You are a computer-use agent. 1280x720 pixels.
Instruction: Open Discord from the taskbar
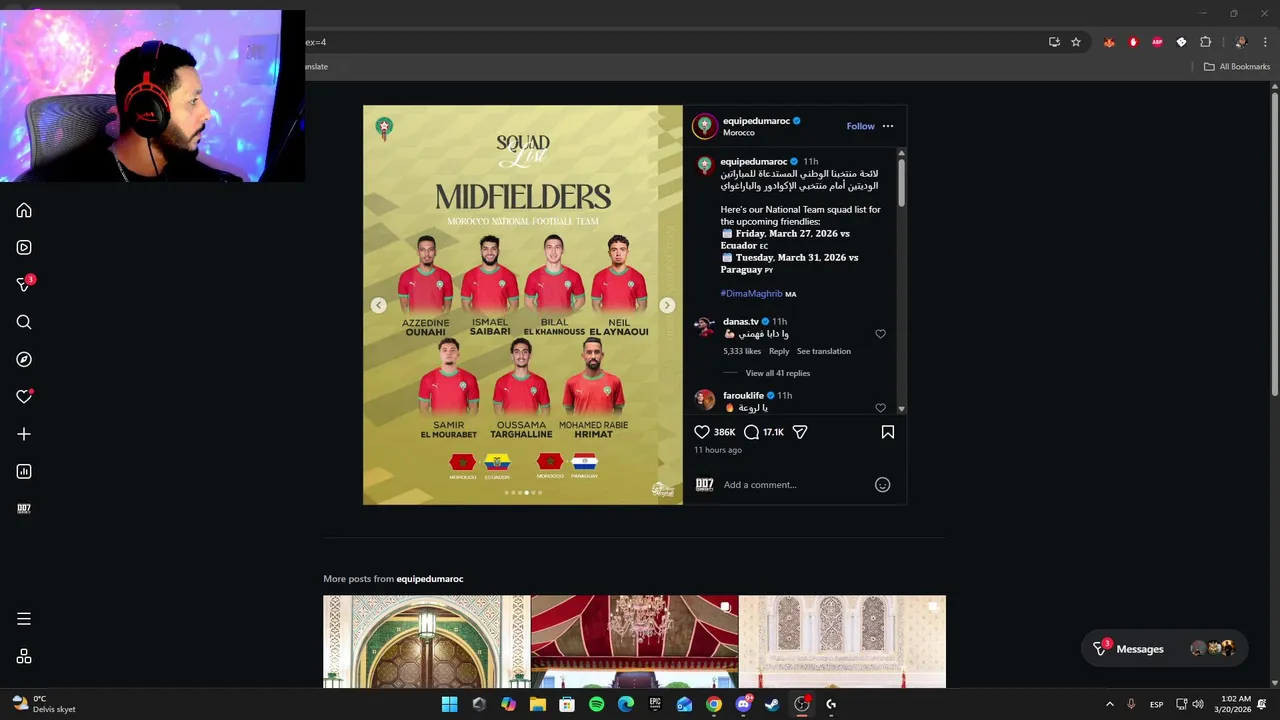(743, 704)
